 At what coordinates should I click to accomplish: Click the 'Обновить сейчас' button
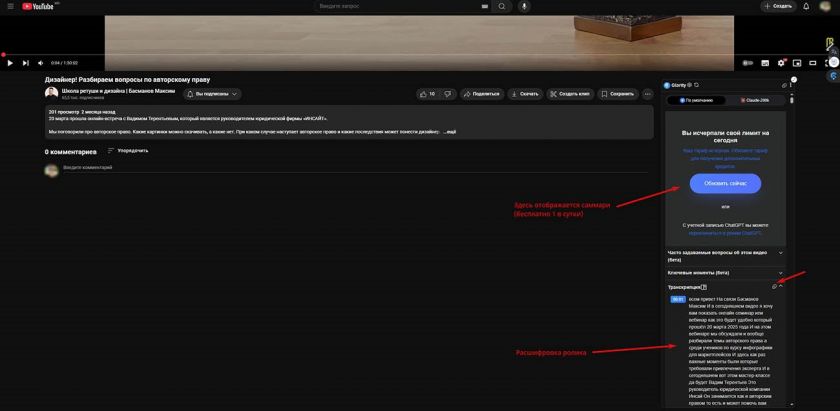725,184
